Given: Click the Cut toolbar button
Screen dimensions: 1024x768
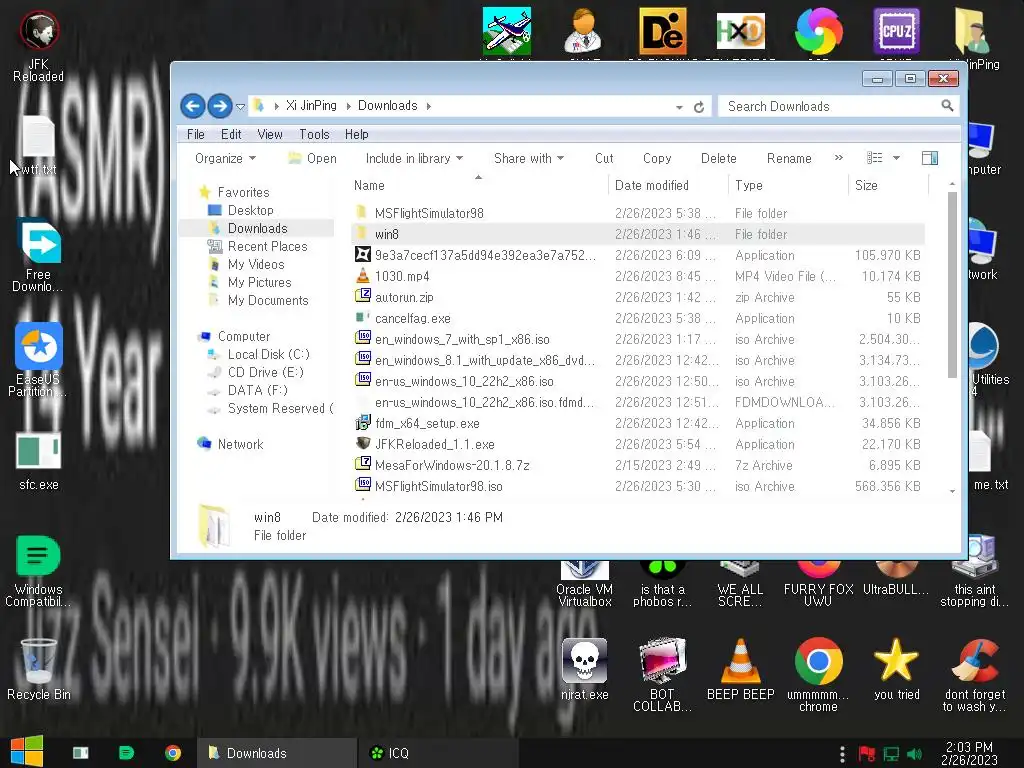Looking at the screenshot, I should pyautogui.click(x=604, y=158).
